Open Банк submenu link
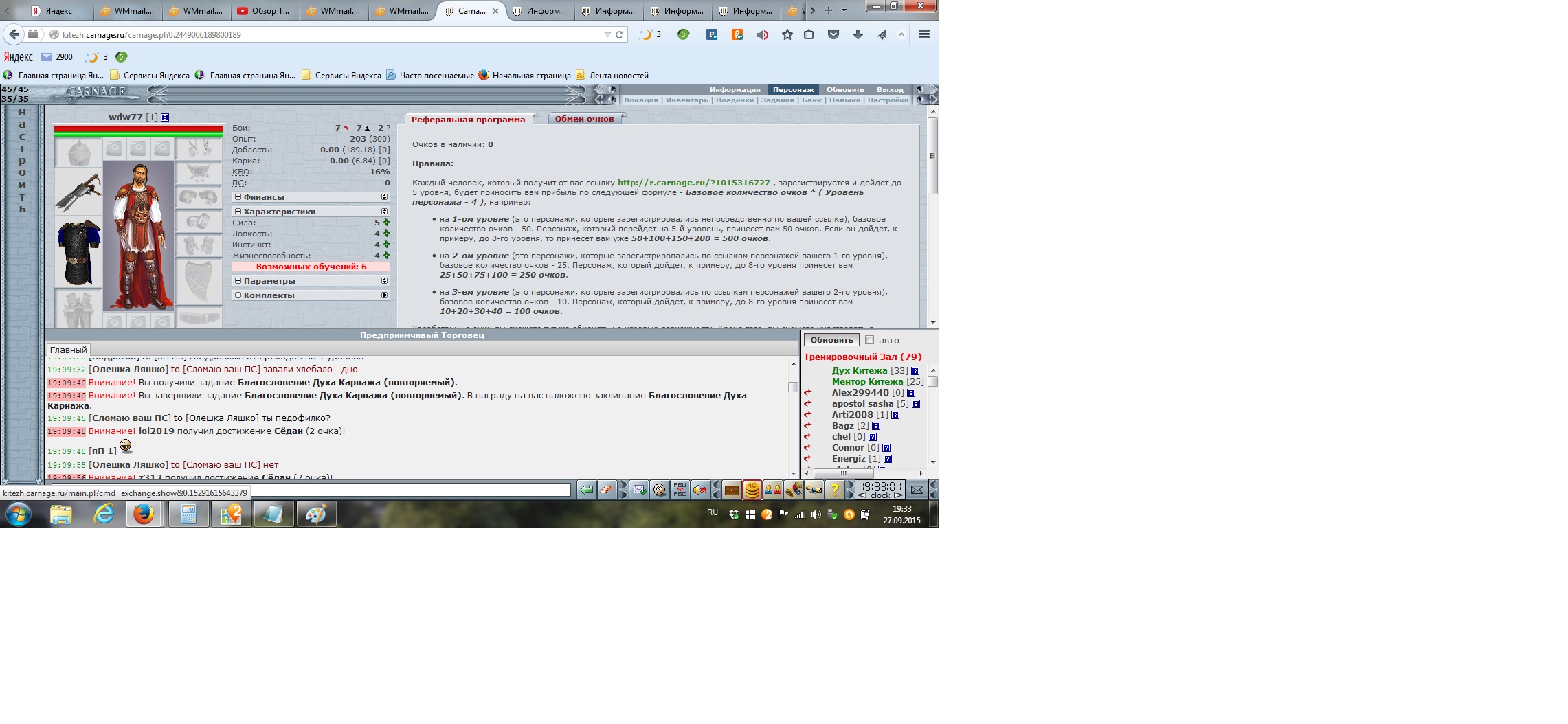Screen dimensions: 1568x724 (x=811, y=100)
